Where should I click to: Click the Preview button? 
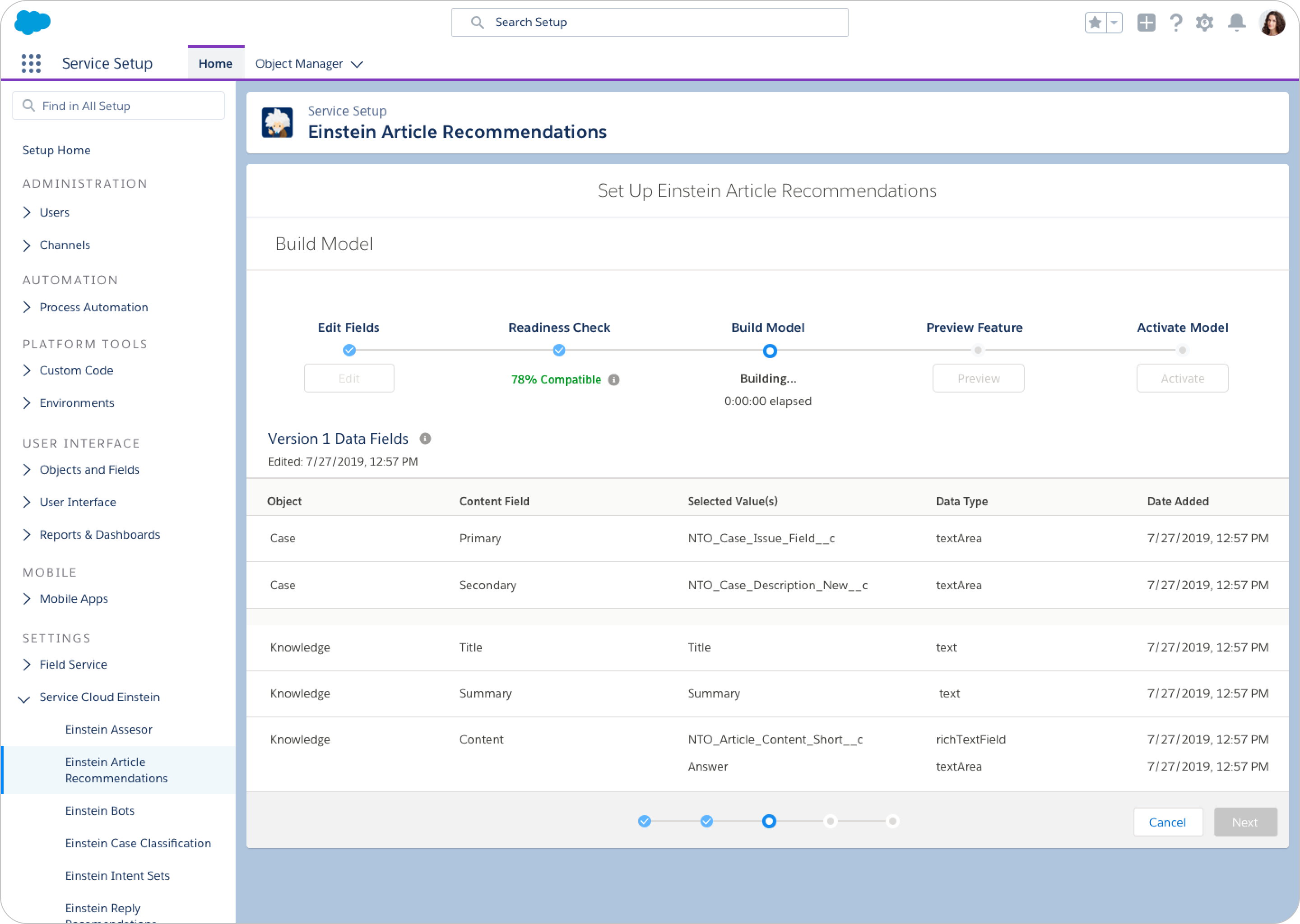click(x=979, y=379)
